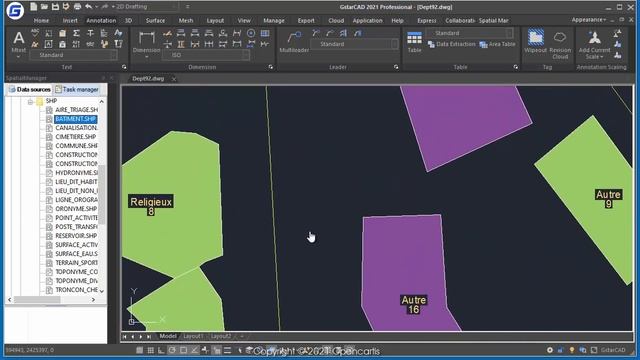Select COMMUNE.SHP in the tree
The image size is (640, 360).
coord(76,146)
